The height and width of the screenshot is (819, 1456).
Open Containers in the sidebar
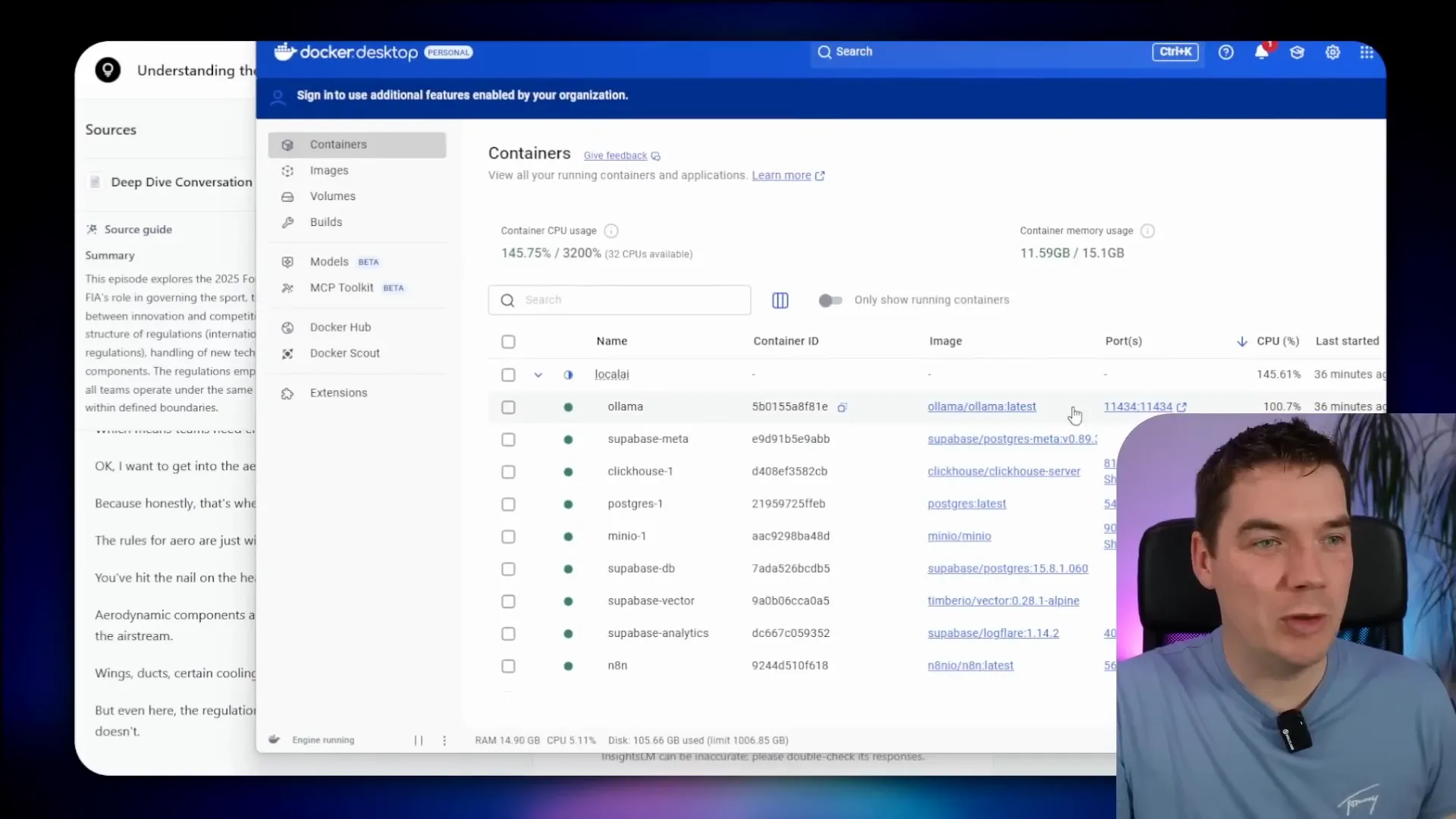pos(357,145)
